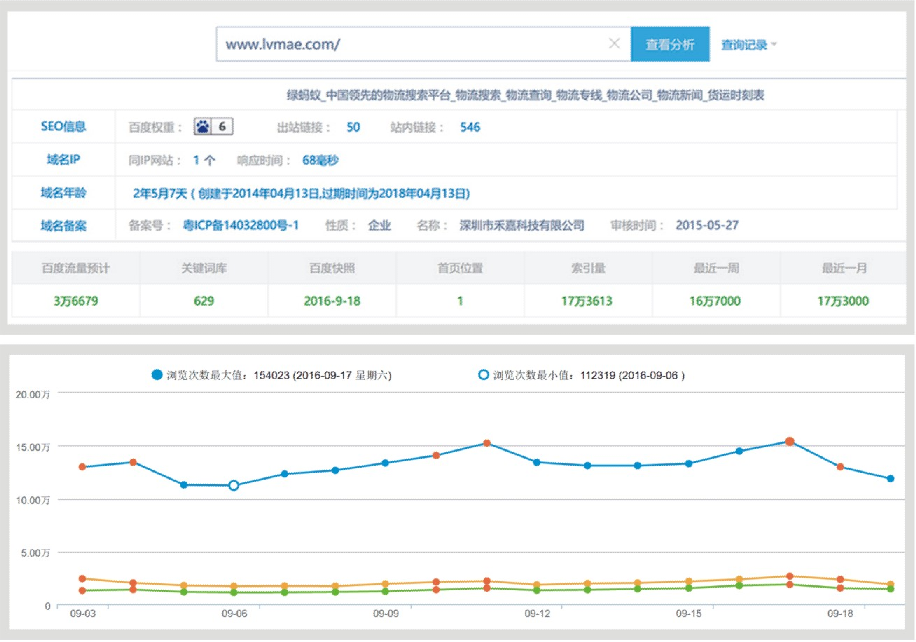Click the Baidu paw weight icon
Image resolution: width=916 pixels, height=642 pixels.
click(203, 126)
